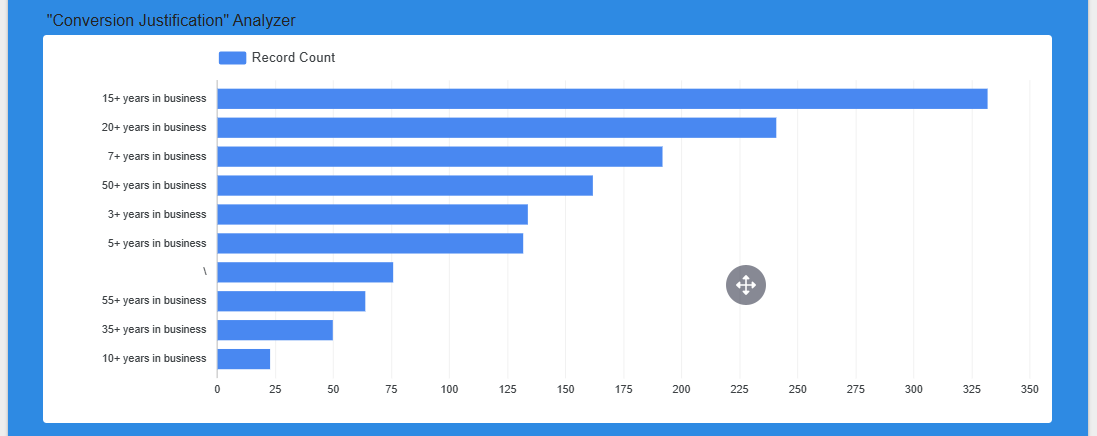Screen dimensions: 1097x436
Task: Select the 3+ years in business bar
Action: (372, 215)
